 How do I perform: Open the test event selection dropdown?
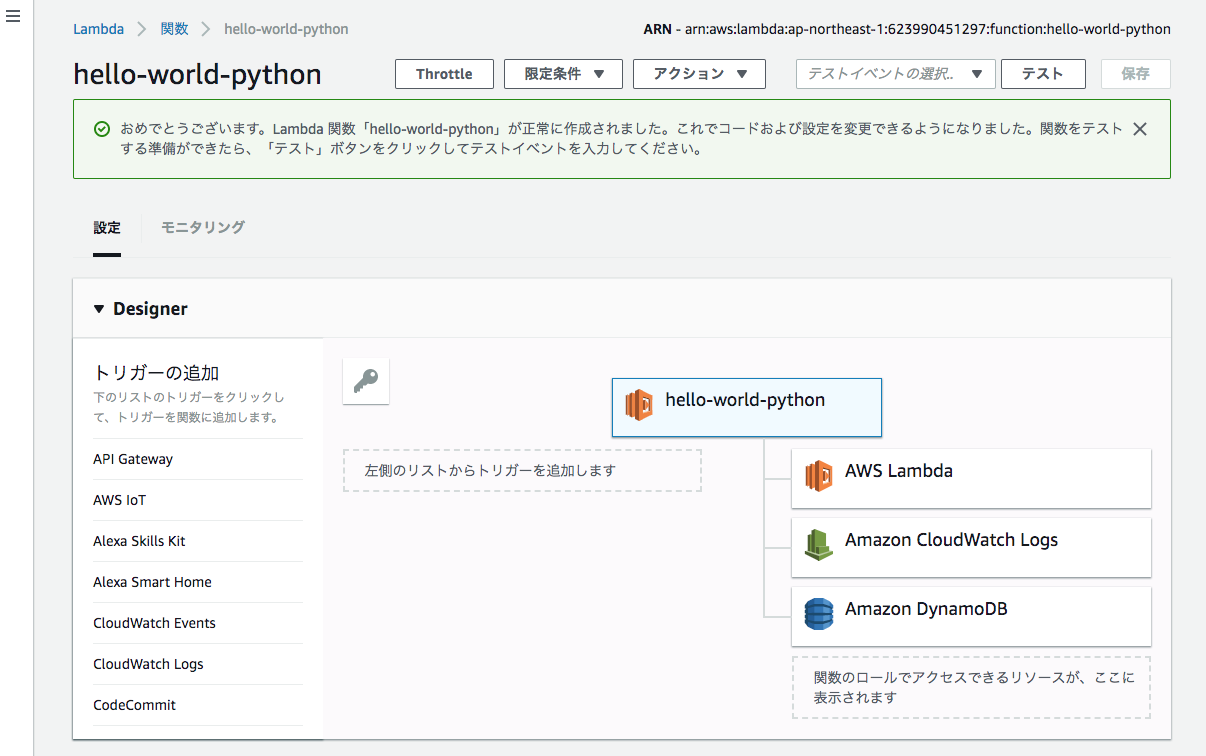coord(895,74)
